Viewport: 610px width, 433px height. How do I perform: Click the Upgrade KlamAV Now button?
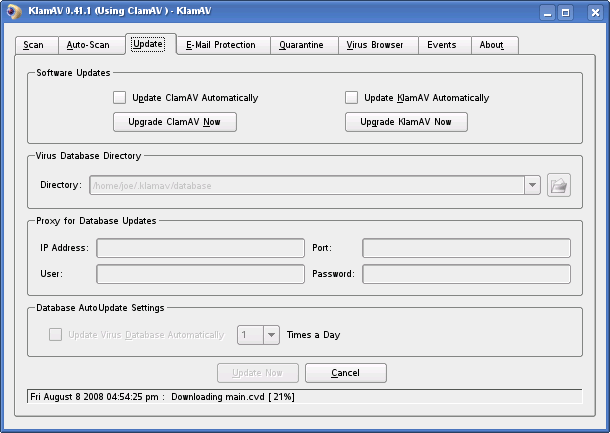pyautogui.click(x=406, y=122)
